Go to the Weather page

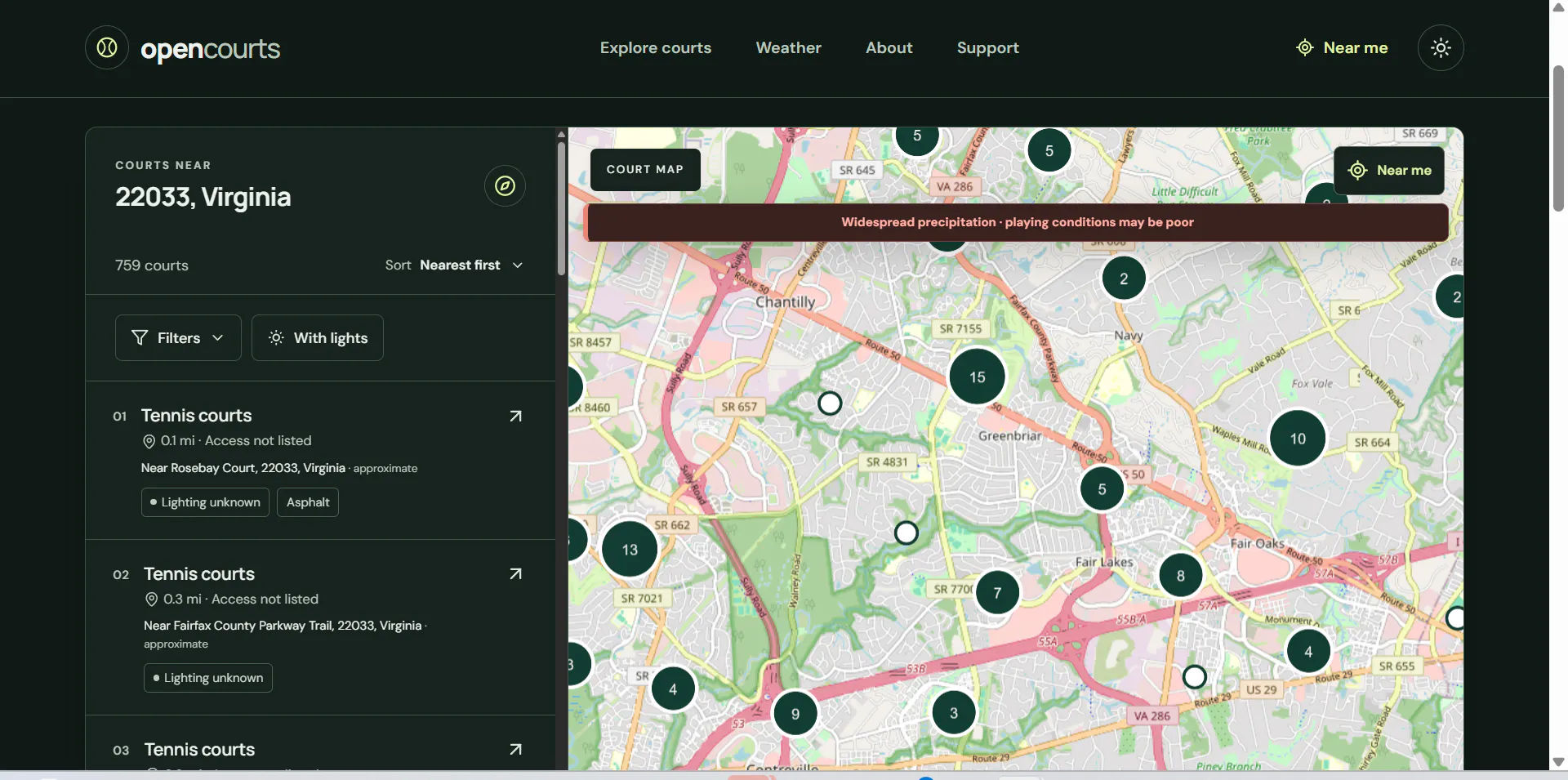[789, 47]
